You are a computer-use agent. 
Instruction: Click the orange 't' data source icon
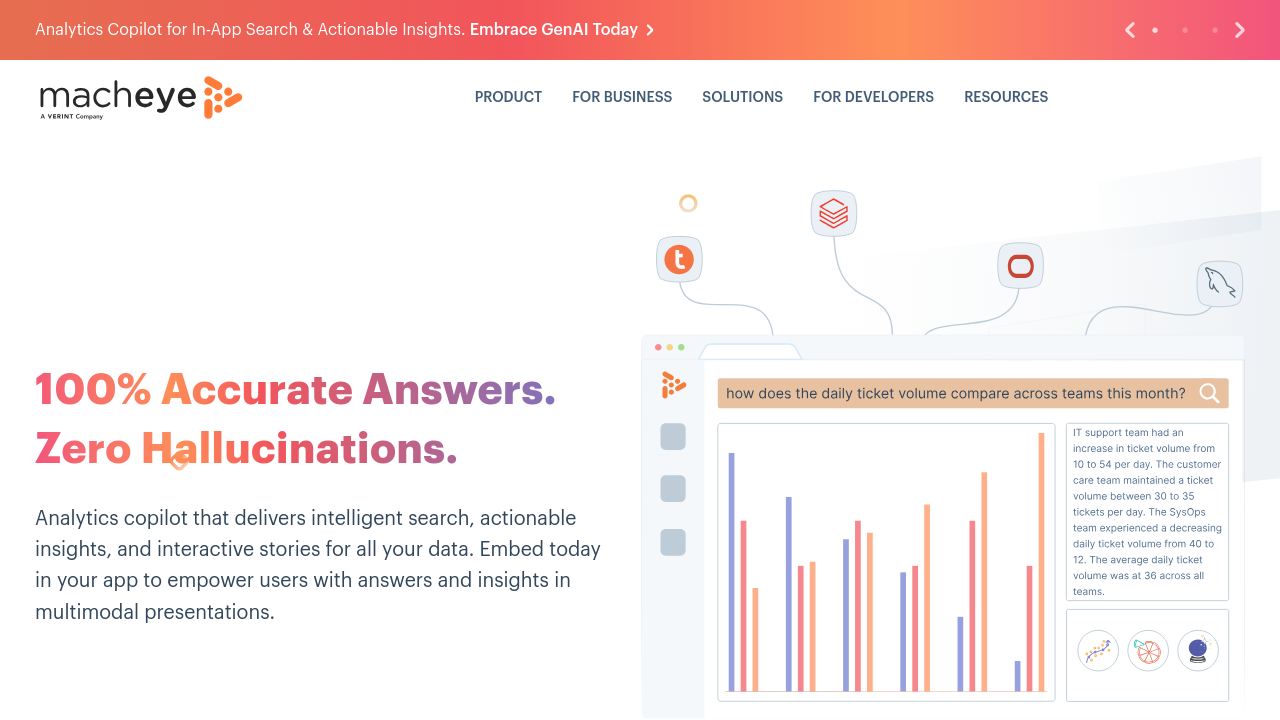(x=679, y=259)
